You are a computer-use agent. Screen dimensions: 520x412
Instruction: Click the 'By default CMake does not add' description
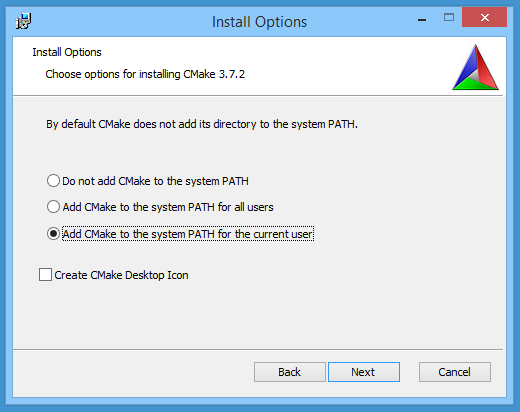pyautogui.click(x=202, y=124)
